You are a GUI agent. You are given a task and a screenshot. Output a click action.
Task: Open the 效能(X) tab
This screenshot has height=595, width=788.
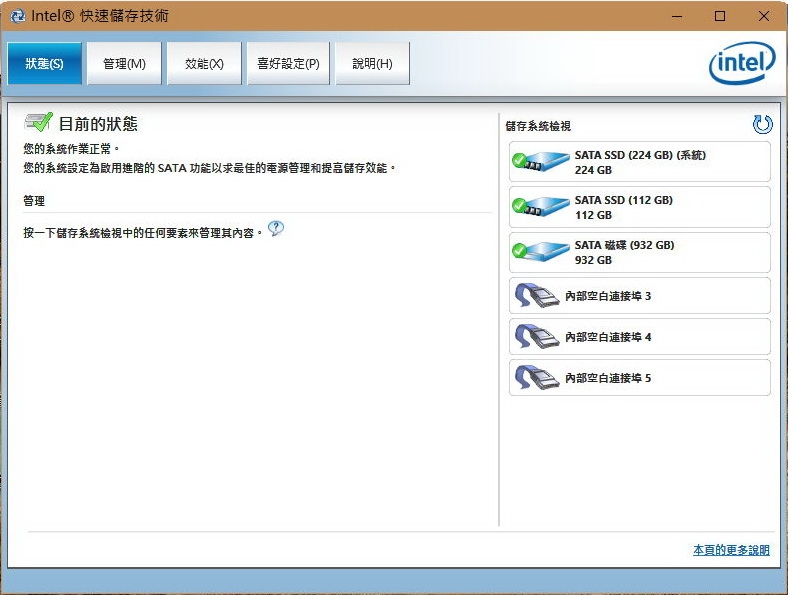point(204,63)
